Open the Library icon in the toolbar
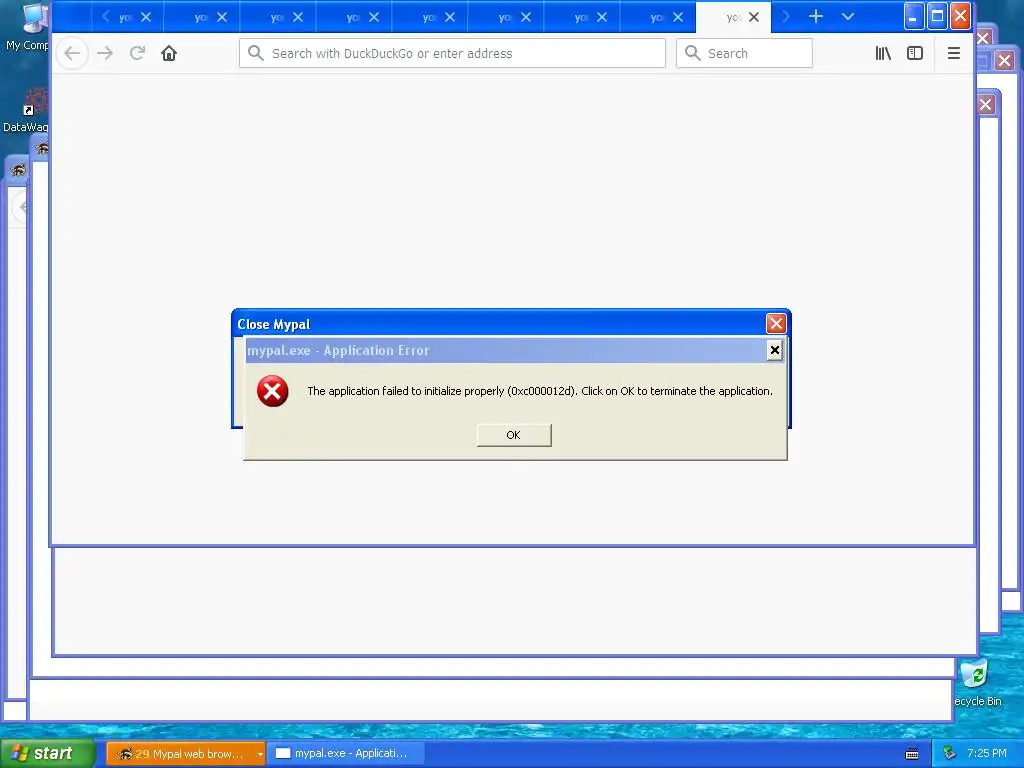Screen dimensions: 1024x768 click(x=883, y=54)
